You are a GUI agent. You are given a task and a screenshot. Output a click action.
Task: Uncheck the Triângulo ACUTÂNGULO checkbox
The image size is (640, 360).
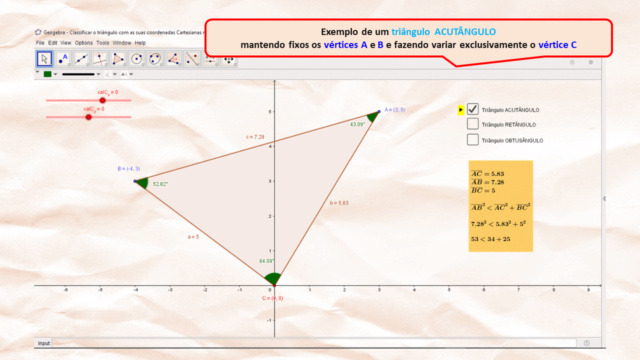(473, 109)
